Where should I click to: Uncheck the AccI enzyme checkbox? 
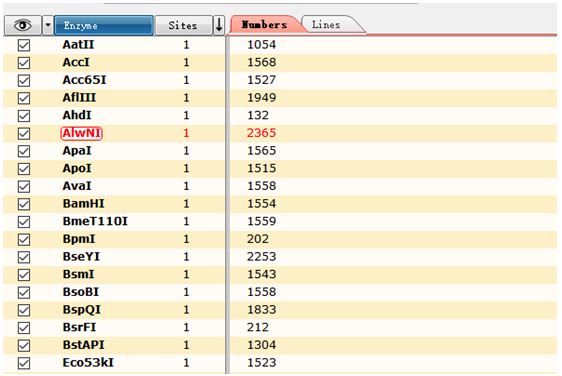[x=24, y=63]
